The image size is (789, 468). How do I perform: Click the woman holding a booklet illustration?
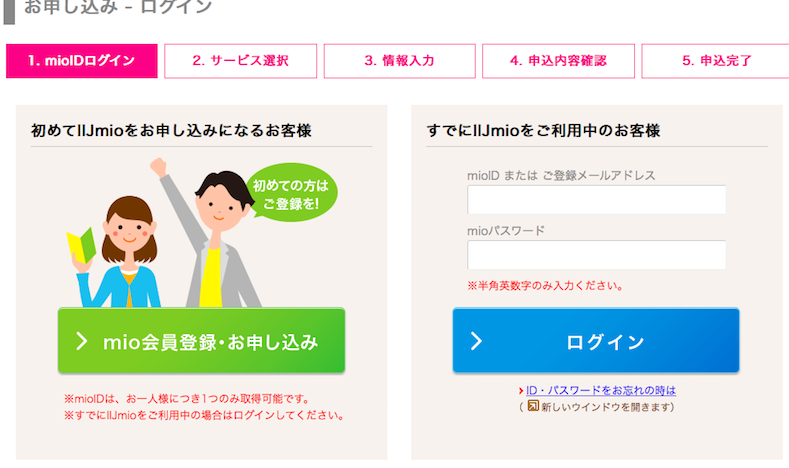click(x=117, y=252)
